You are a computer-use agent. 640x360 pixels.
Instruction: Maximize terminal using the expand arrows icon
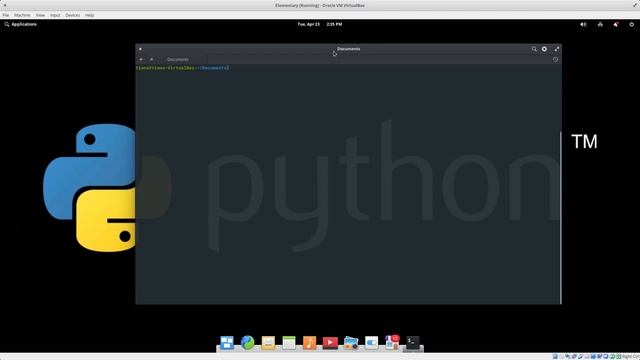click(557, 49)
